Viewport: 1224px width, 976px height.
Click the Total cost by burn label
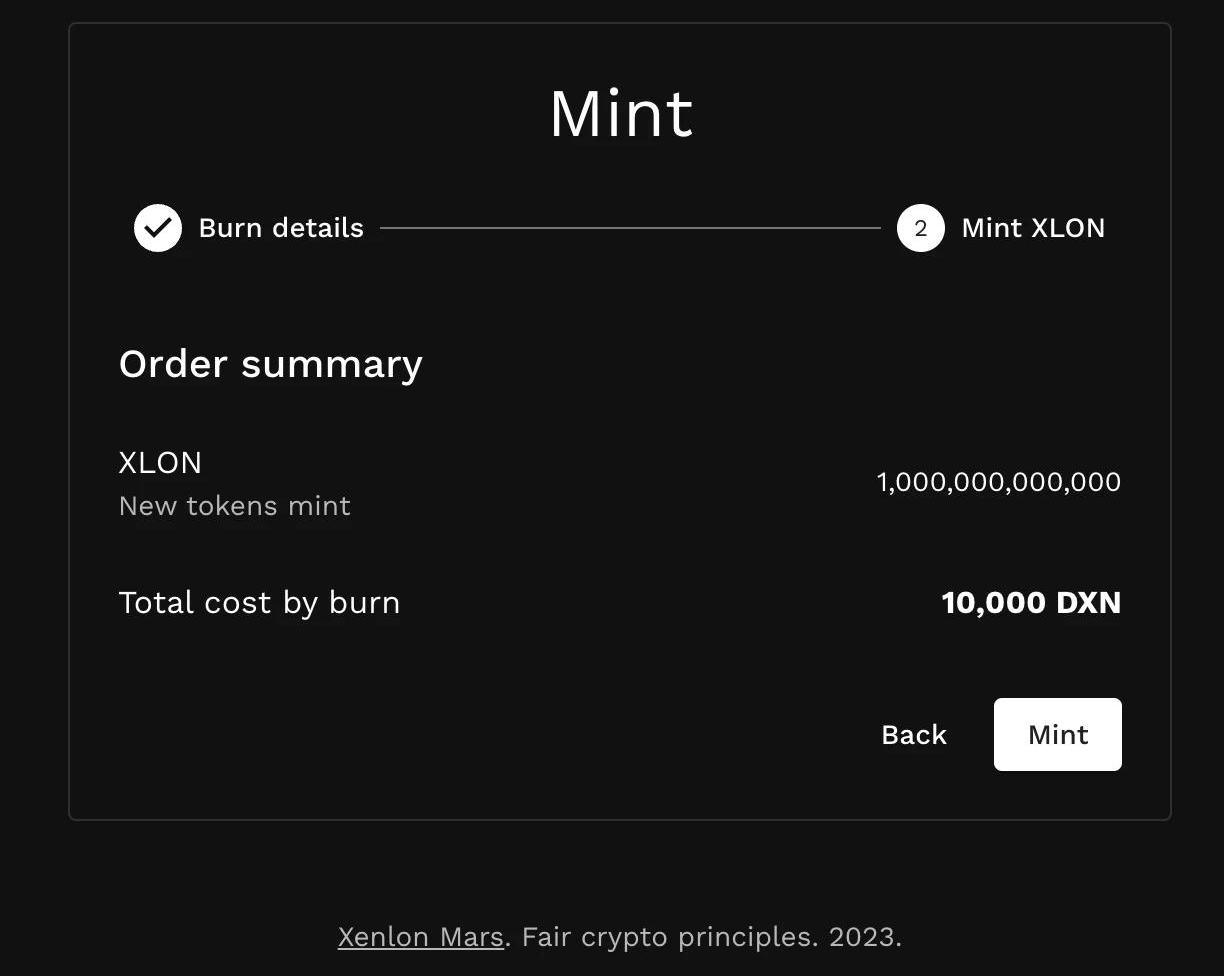[259, 603]
